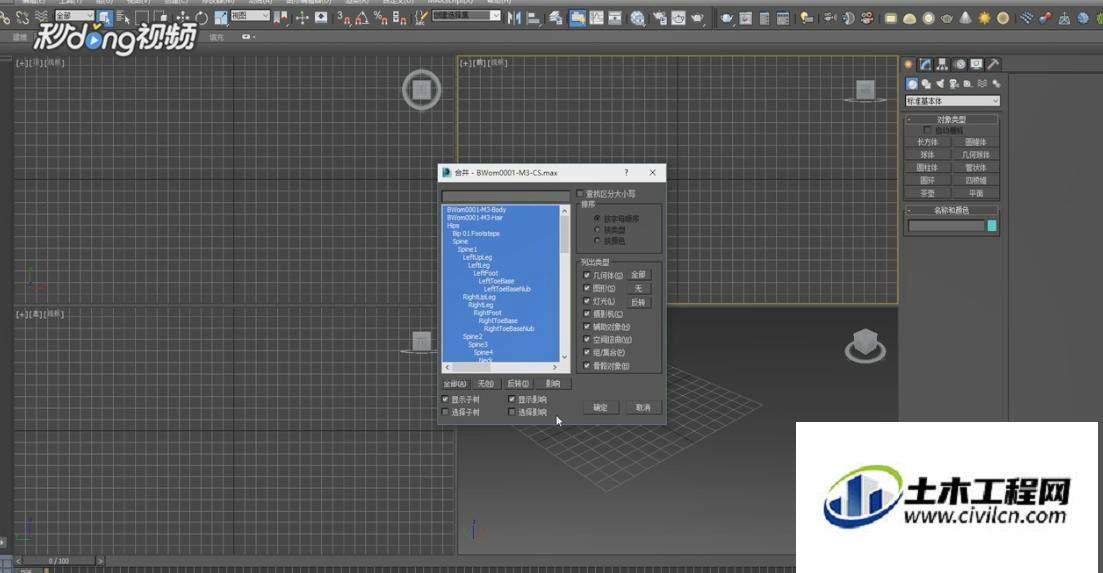The height and width of the screenshot is (573, 1103).
Task: Click the sun light icon in toolbar
Action: 984,18
